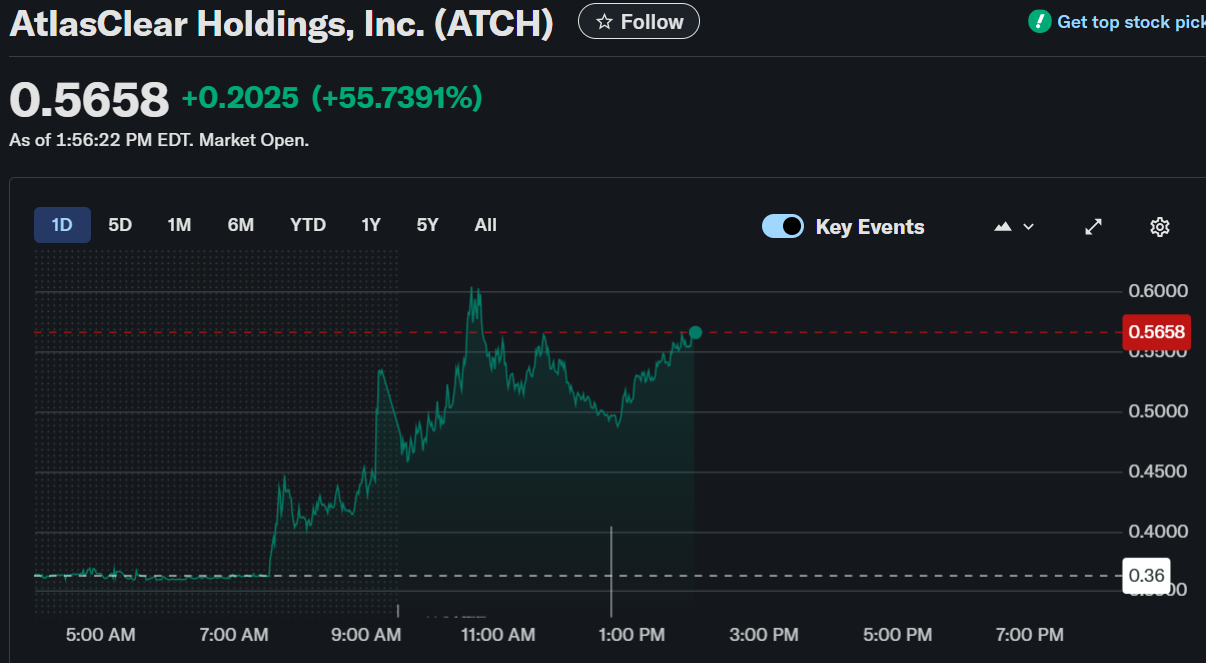Click the Follow star button
The image size is (1206, 663).
pos(638,21)
